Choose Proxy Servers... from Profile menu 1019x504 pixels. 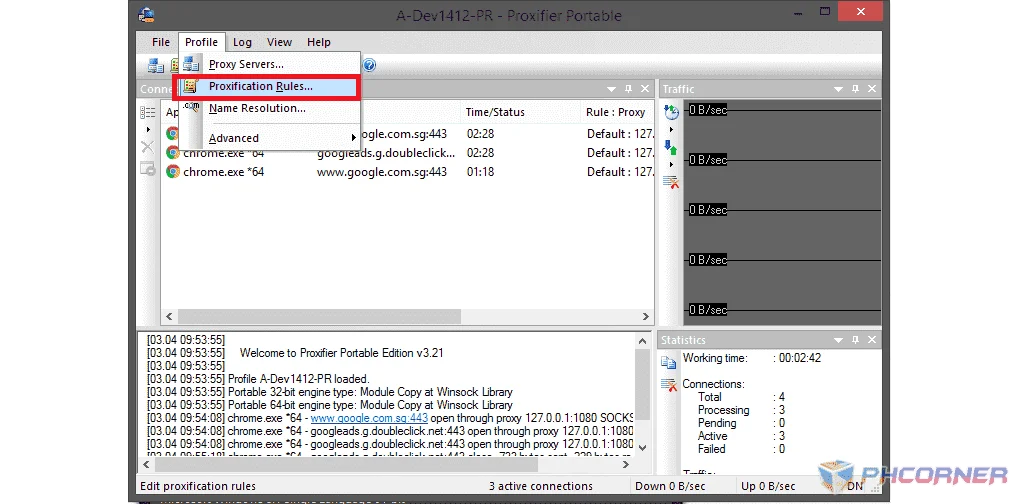270,64
